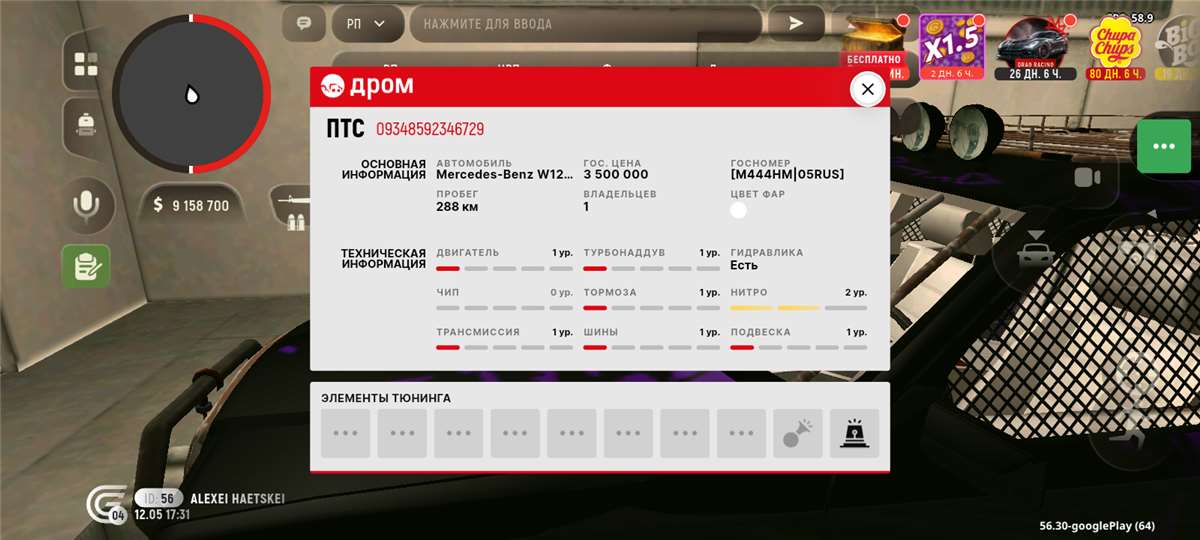Open the X1.5 bonus booster offer
The width and height of the screenshot is (1200, 540).
click(x=951, y=47)
